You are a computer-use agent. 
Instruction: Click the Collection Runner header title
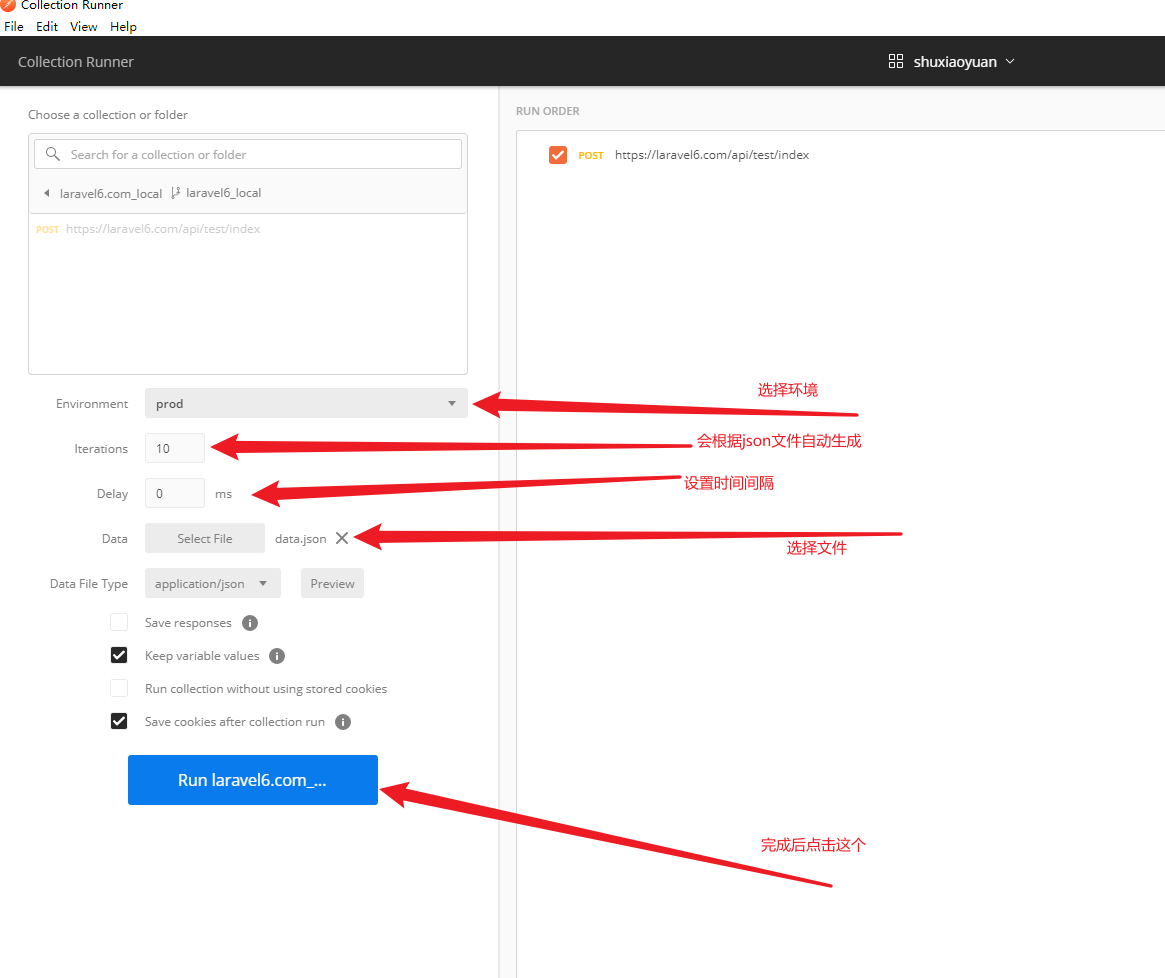click(76, 62)
